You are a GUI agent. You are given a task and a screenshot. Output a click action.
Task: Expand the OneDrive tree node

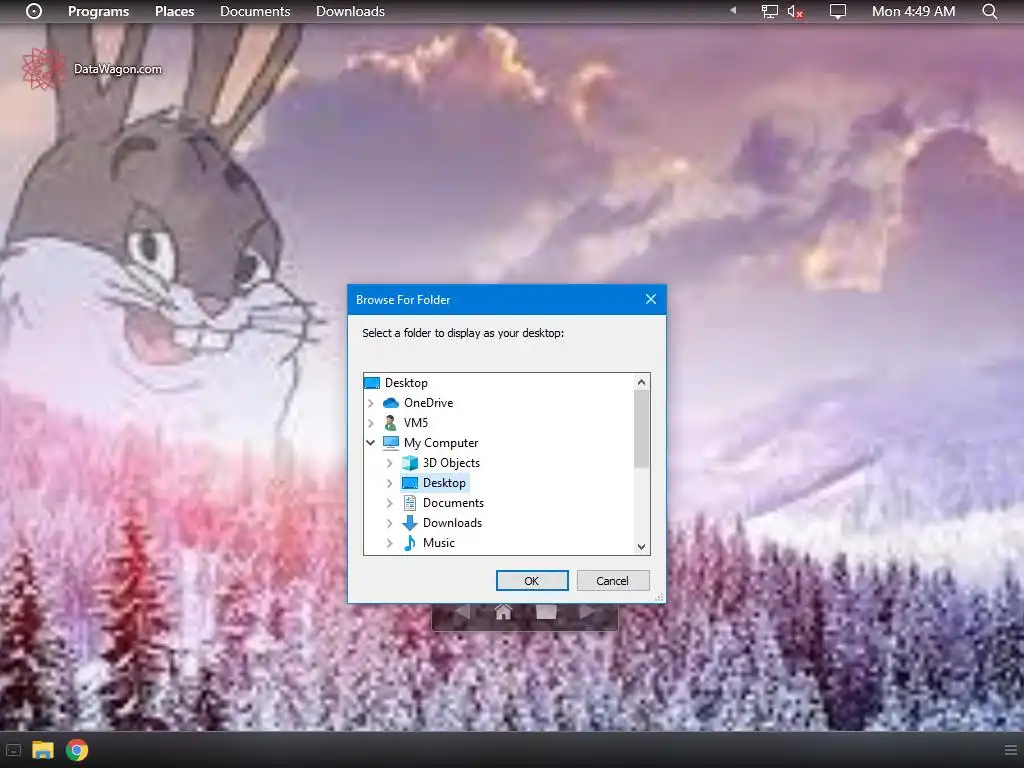pyautogui.click(x=370, y=403)
